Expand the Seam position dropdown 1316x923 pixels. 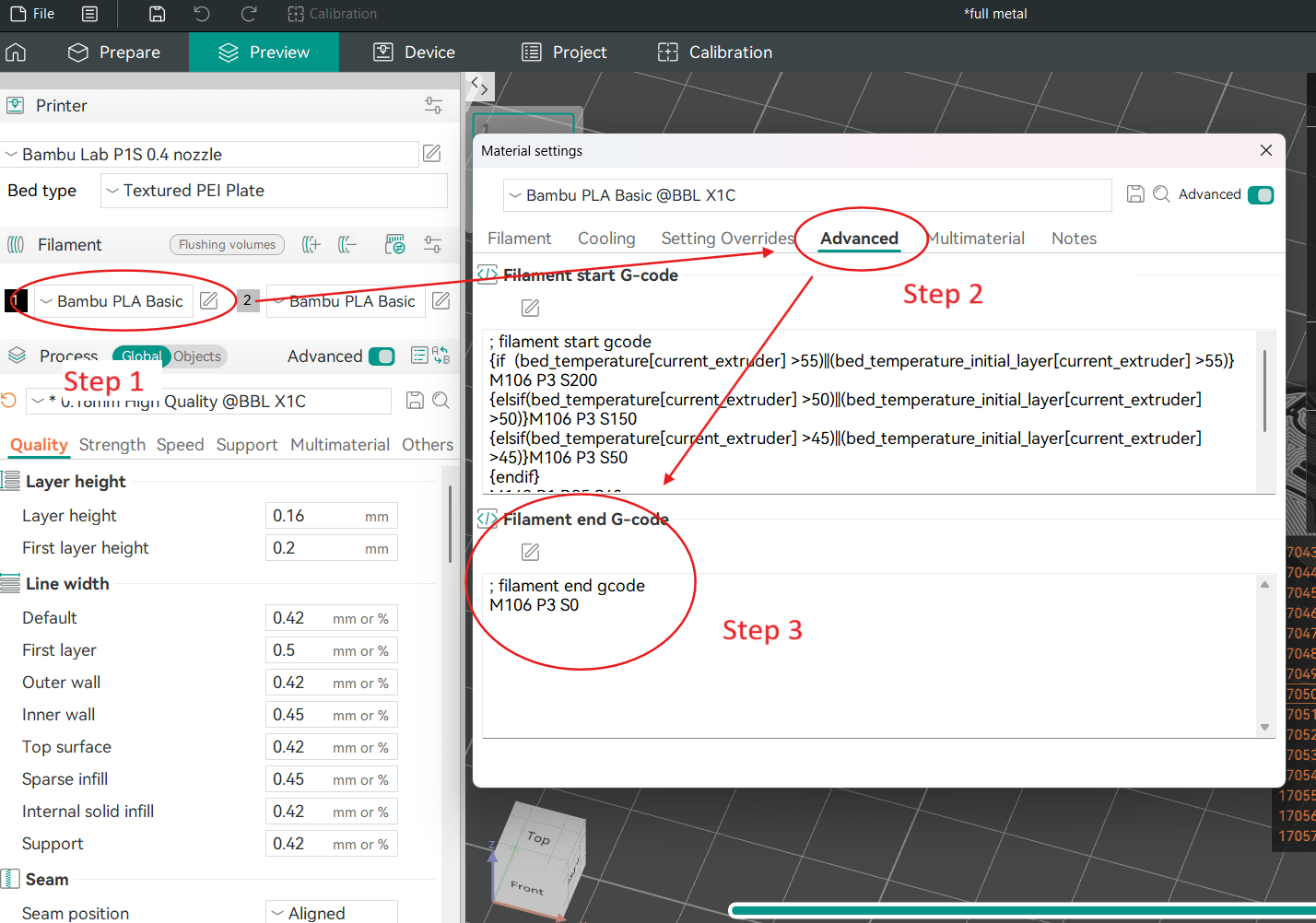pyautogui.click(x=332, y=912)
